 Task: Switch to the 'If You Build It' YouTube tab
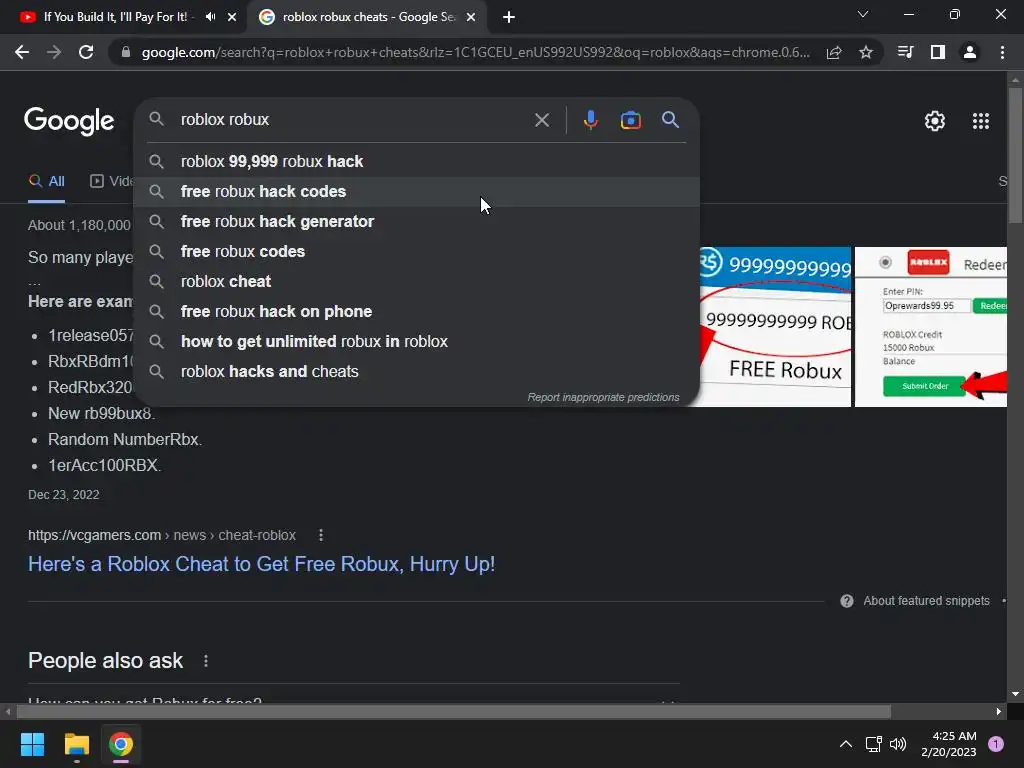[114, 17]
